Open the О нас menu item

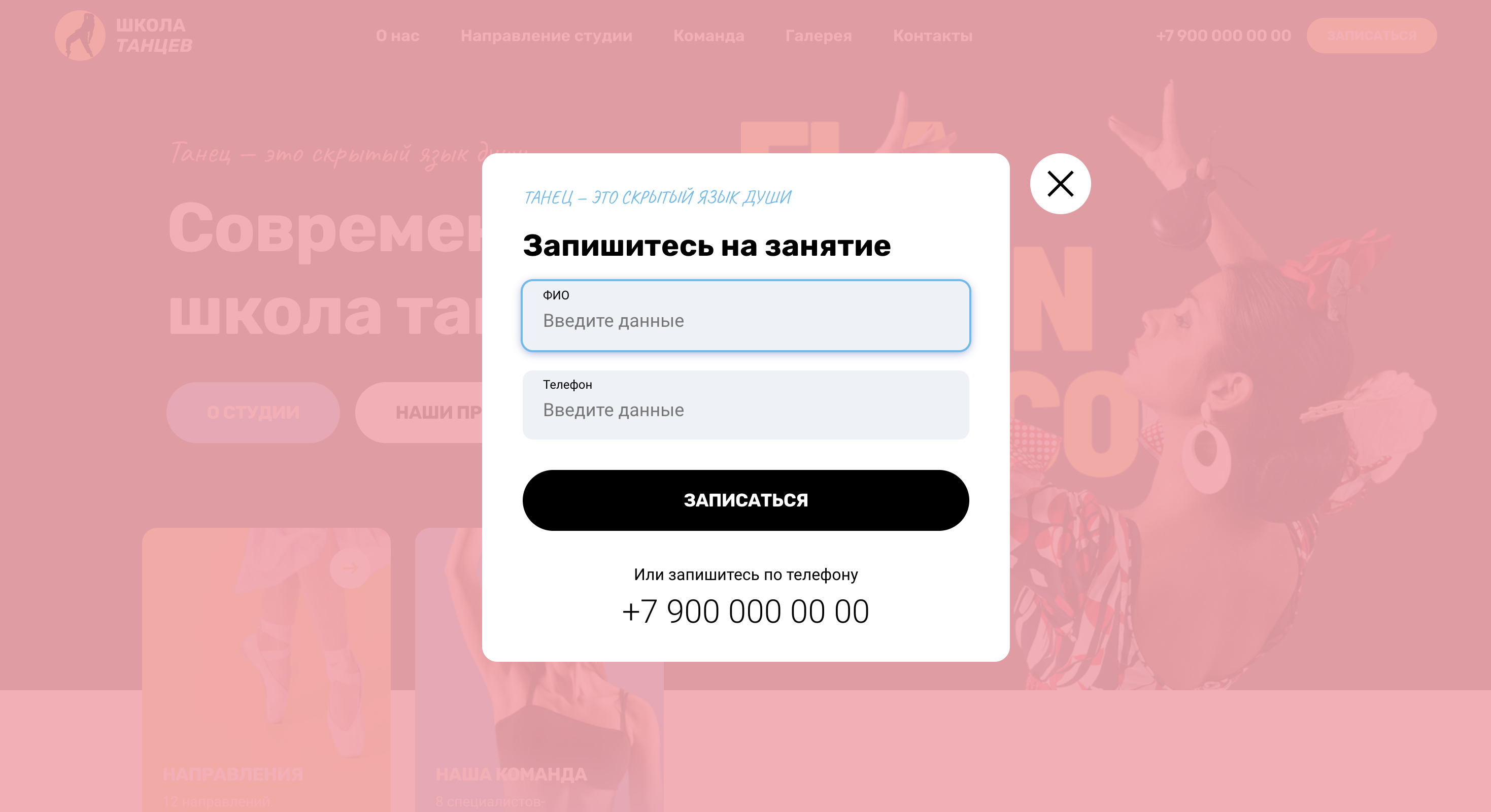click(x=398, y=36)
